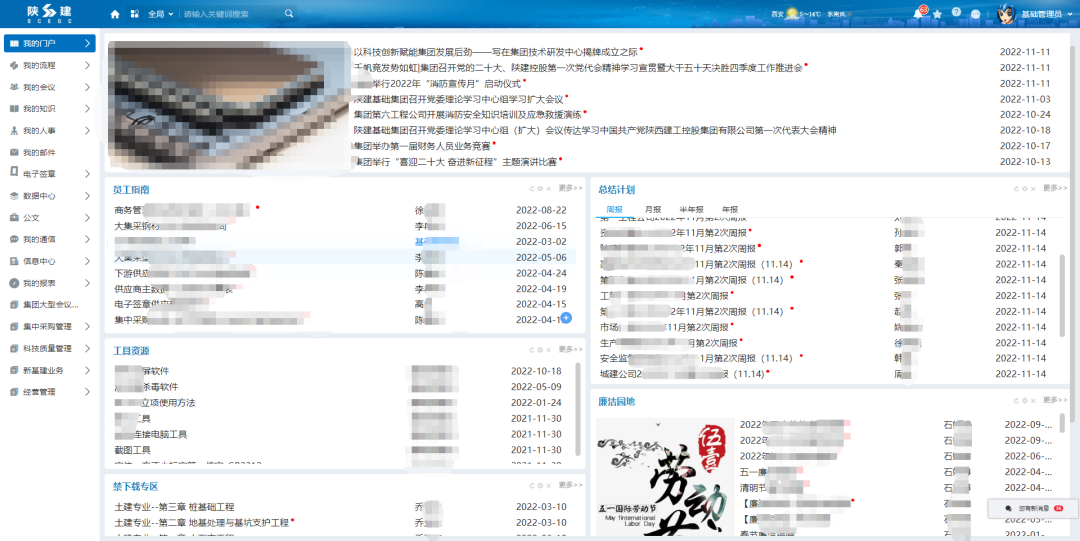The width and height of the screenshot is (1080, 541).
Task: Expand the 经营管理 chevron
Action: (87, 392)
